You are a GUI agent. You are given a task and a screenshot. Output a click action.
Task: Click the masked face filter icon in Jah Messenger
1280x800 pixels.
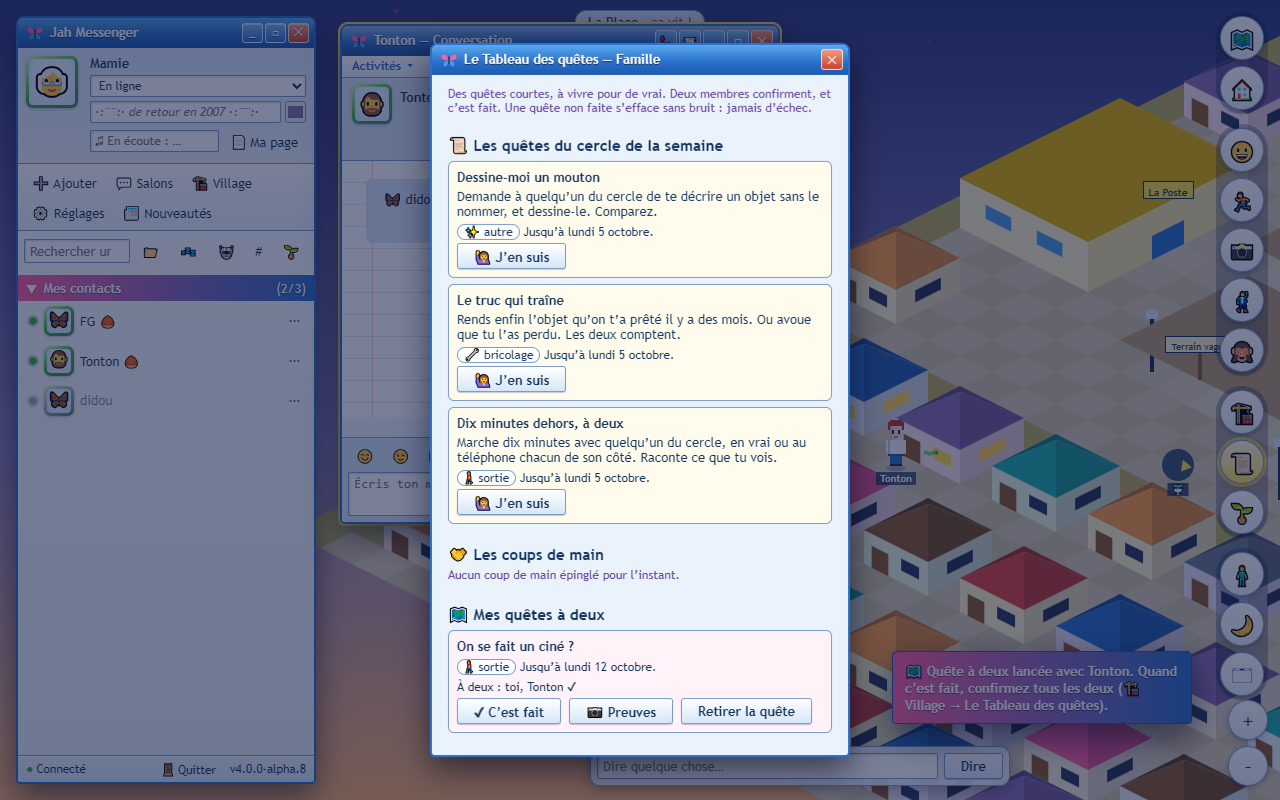[x=225, y=252]
